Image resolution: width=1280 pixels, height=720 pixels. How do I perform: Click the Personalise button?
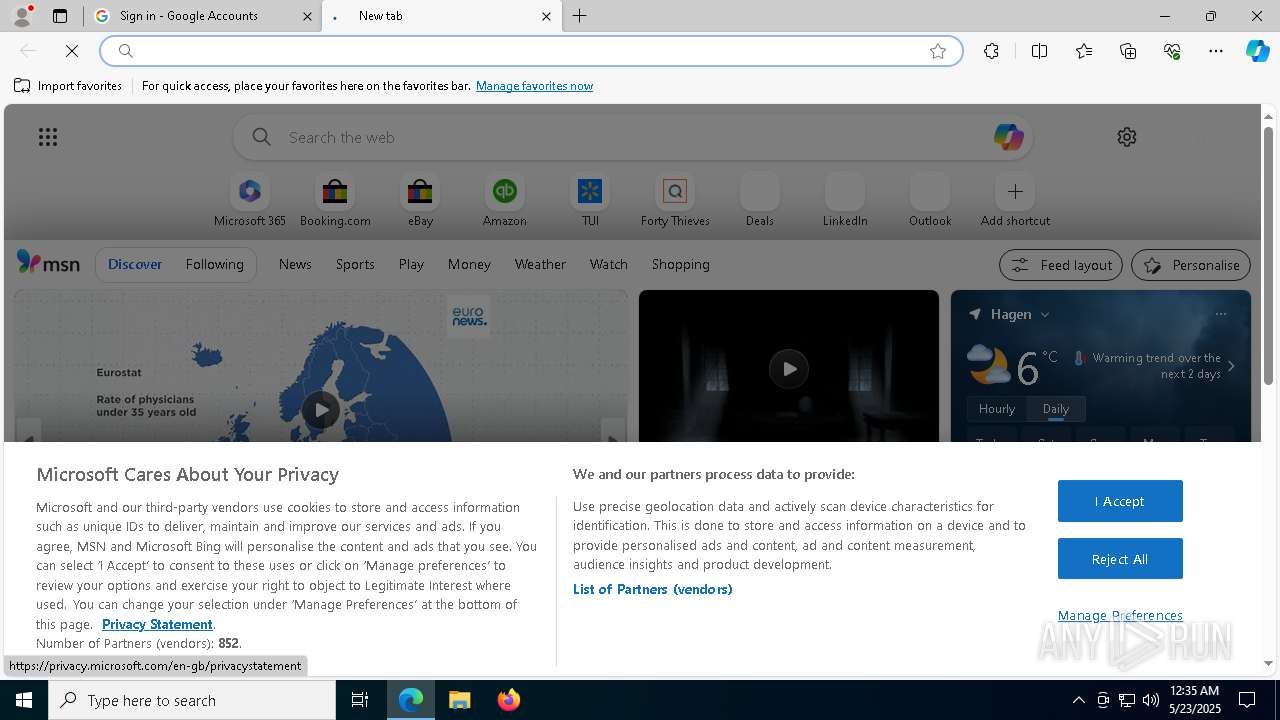(x=1191, y=265)
